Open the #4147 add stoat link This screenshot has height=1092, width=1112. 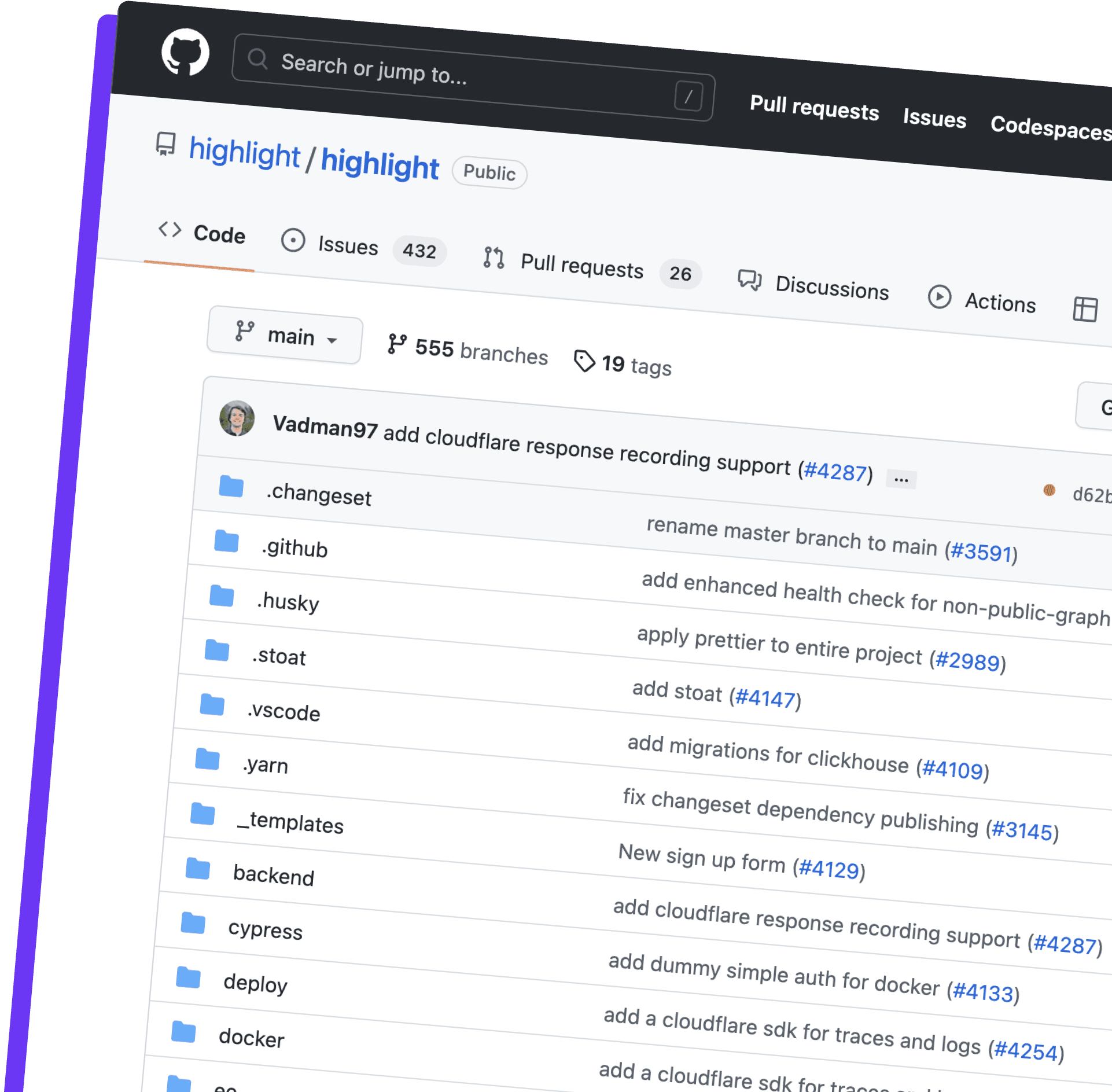click(x=765, y=698)
